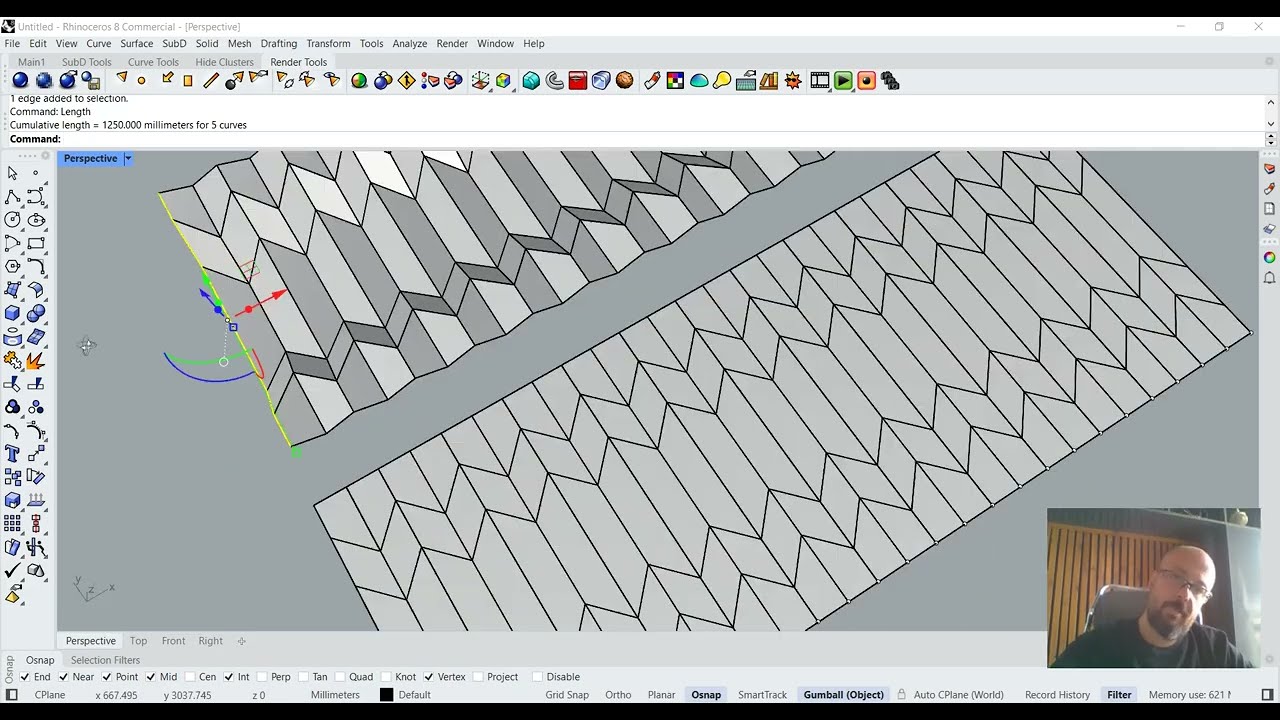
Task: Toggle the Vertex osnap checkbox
Action: click(429, 677)
